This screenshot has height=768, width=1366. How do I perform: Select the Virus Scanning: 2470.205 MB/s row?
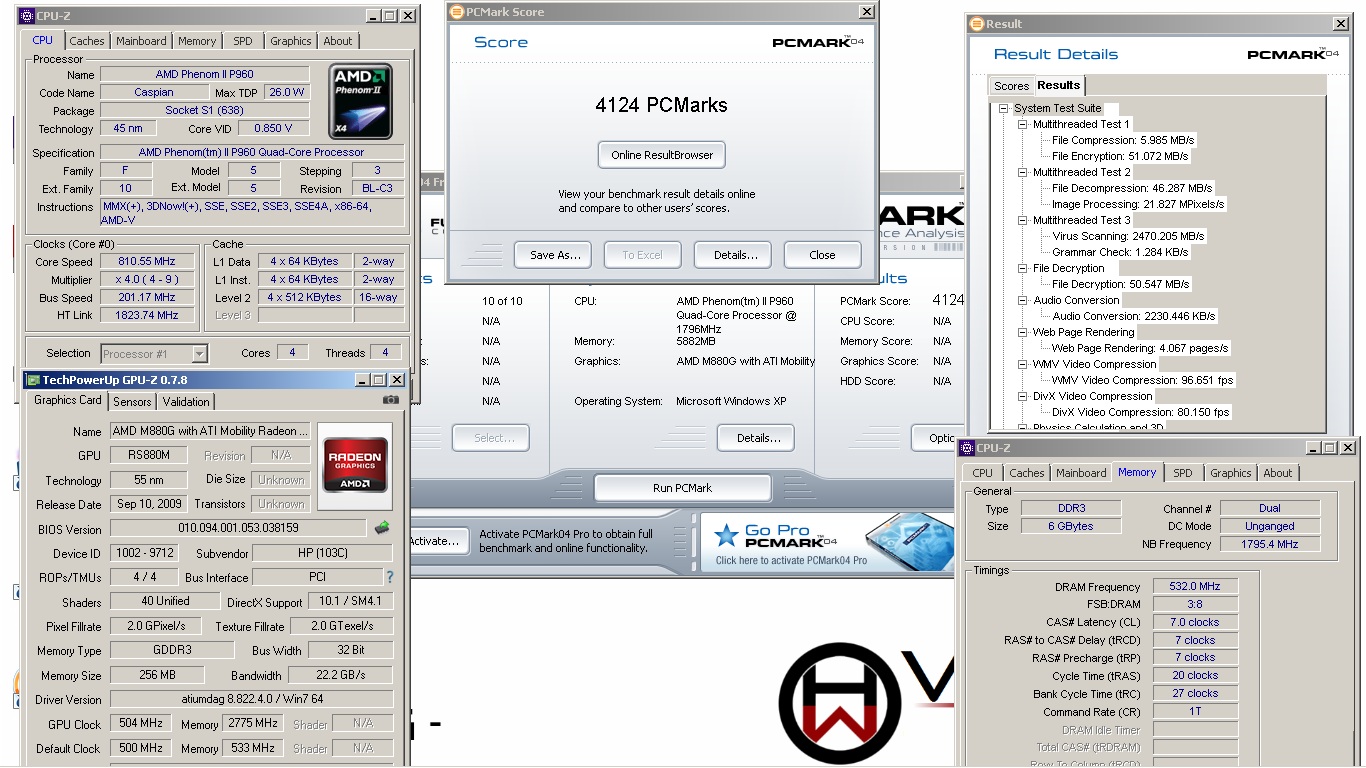point(1128,236)
